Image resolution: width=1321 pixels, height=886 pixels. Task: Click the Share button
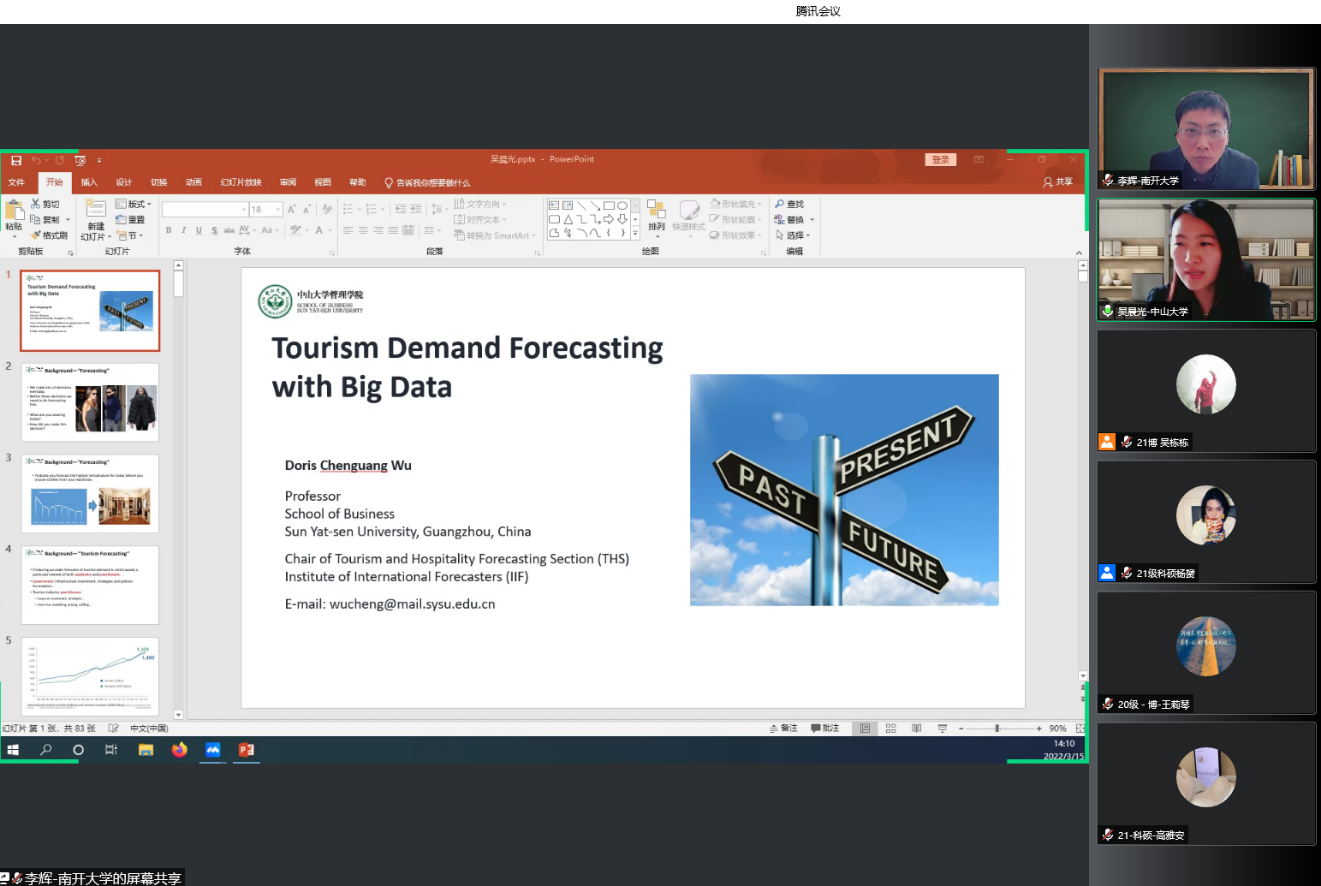tap(1058, 182)
